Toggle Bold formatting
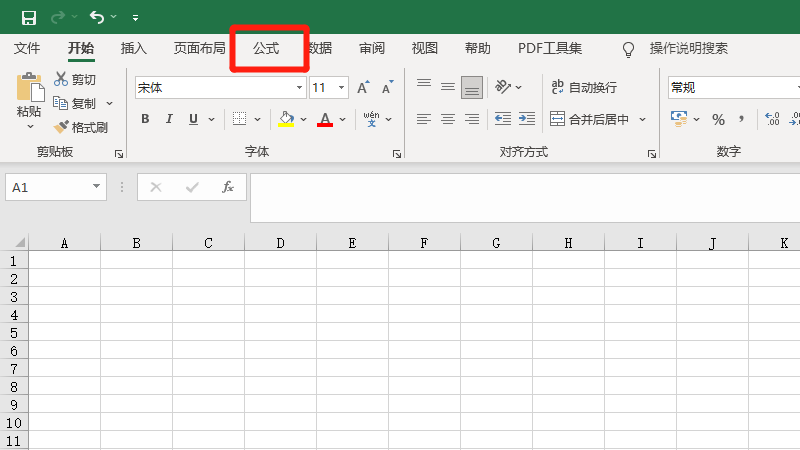 coord(145,119)
